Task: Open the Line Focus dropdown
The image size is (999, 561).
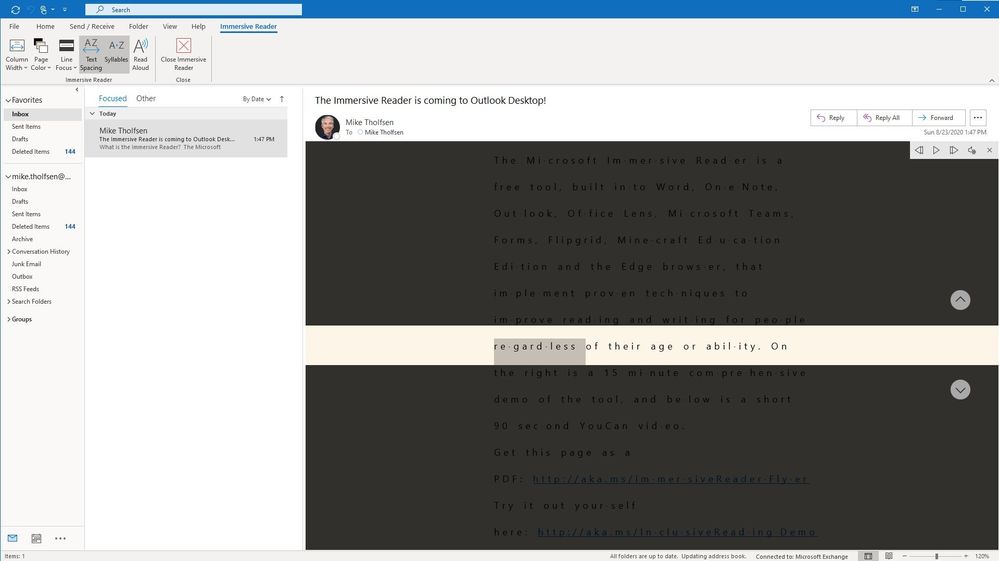Action: point(66,54)
